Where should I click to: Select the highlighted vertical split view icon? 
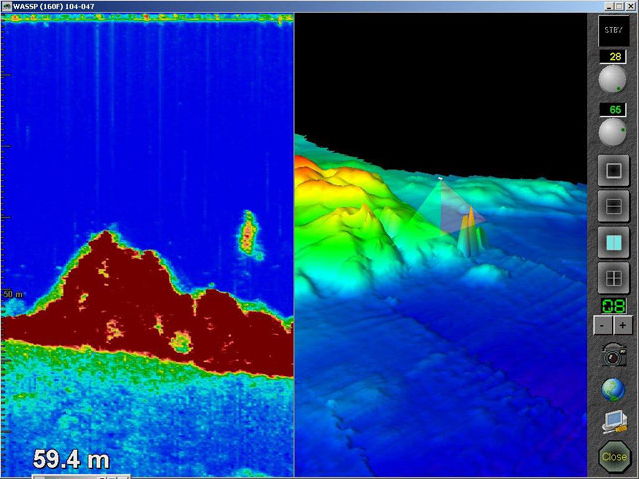coord(612,242)
